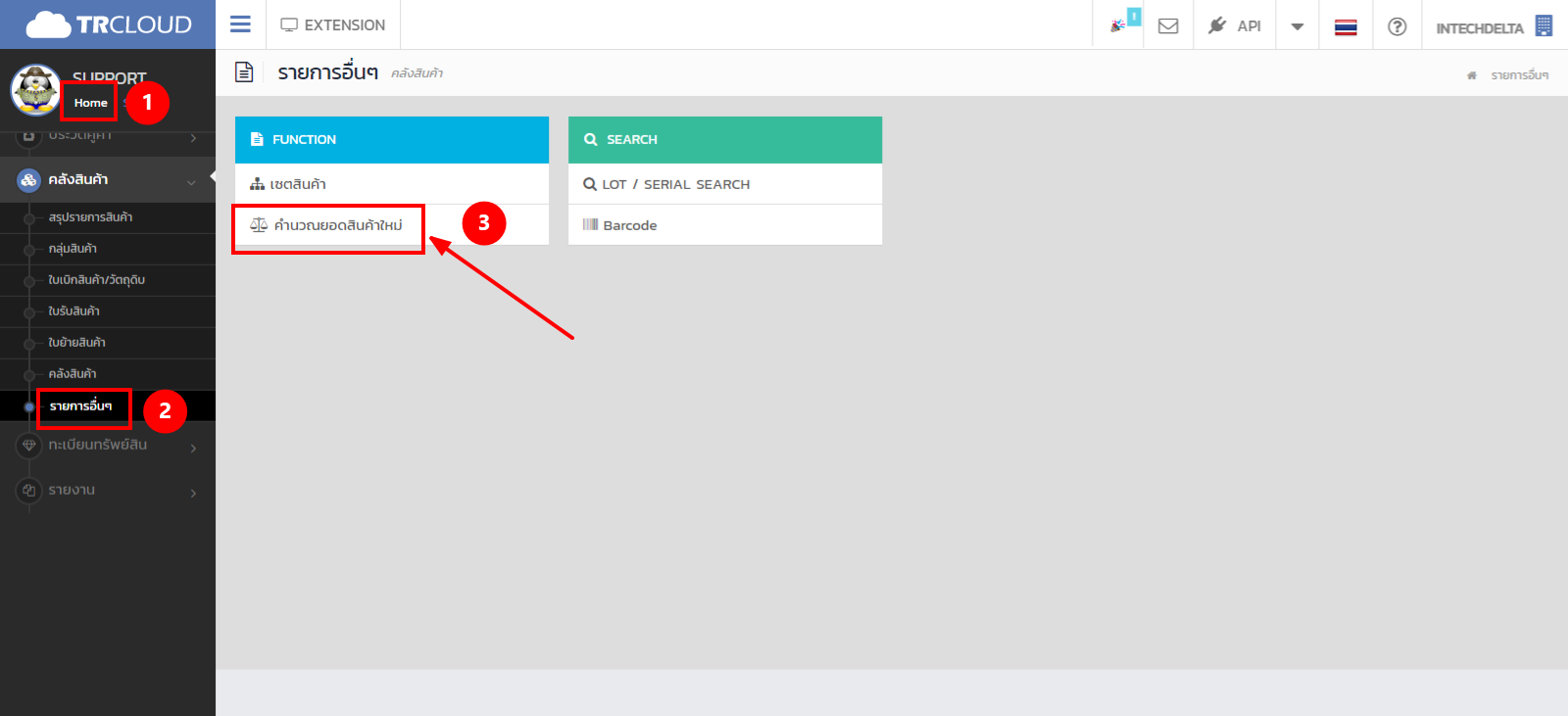Click the document icon in FUNCTION header
Image resolution: width=1568 pixels, height=716 pixels.
257,140
